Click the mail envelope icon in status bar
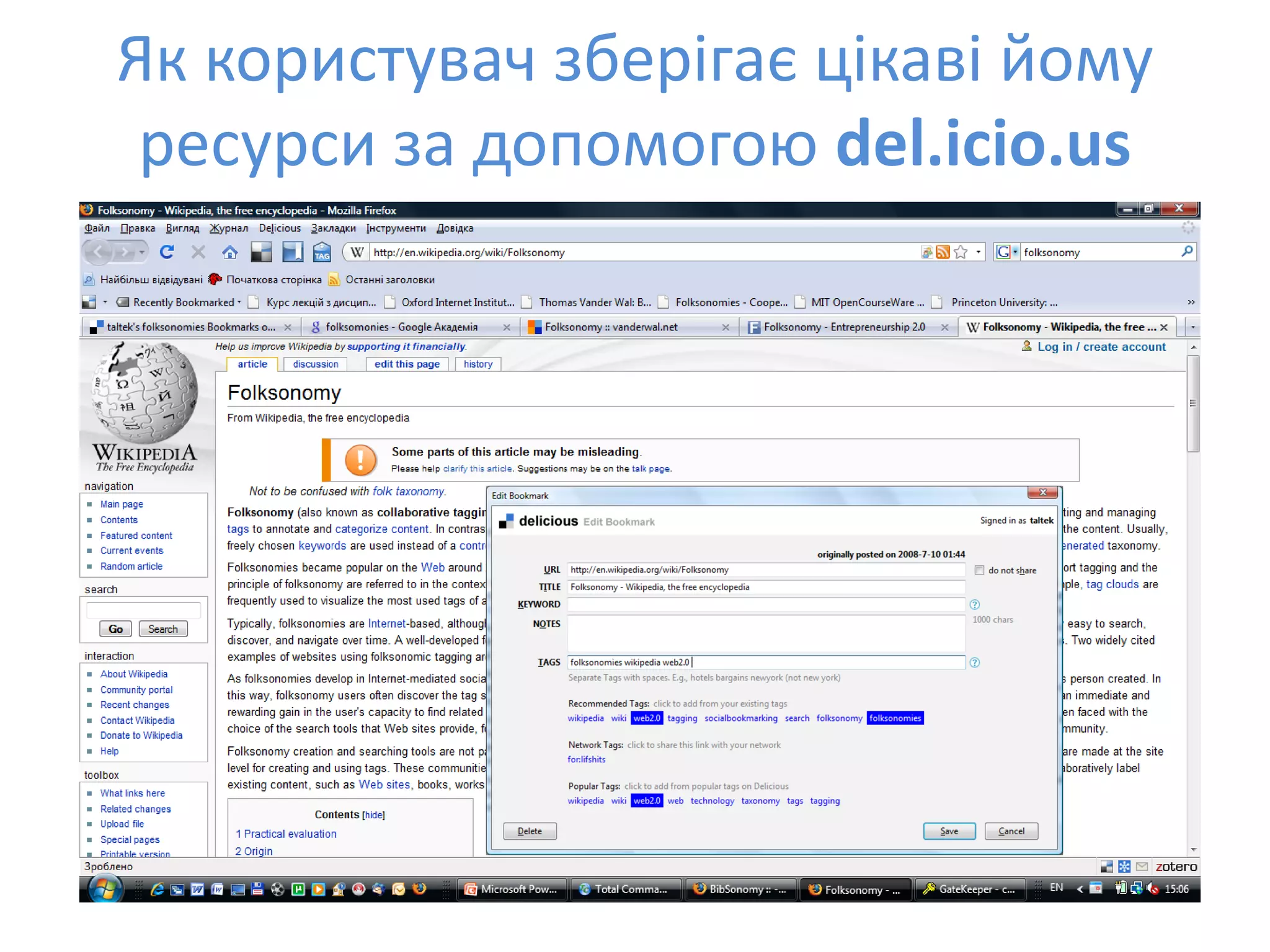 (x=1142, y=866)
